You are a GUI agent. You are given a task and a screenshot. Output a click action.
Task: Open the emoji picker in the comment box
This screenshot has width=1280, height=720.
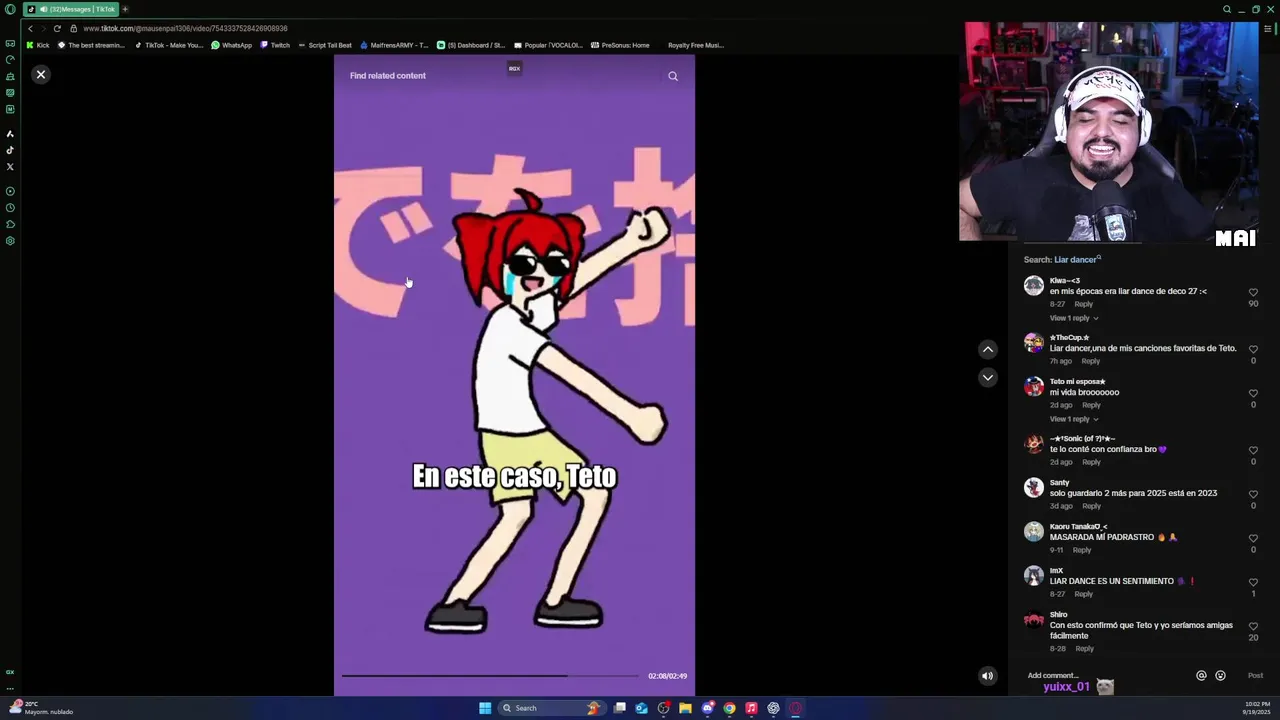point(1220,676)
